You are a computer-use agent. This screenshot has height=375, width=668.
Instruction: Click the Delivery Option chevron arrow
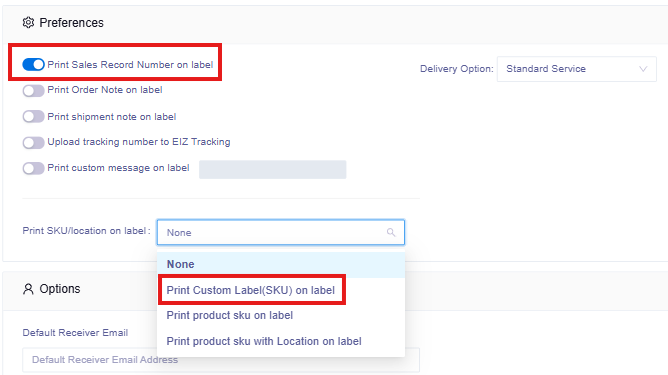point(643,69)
